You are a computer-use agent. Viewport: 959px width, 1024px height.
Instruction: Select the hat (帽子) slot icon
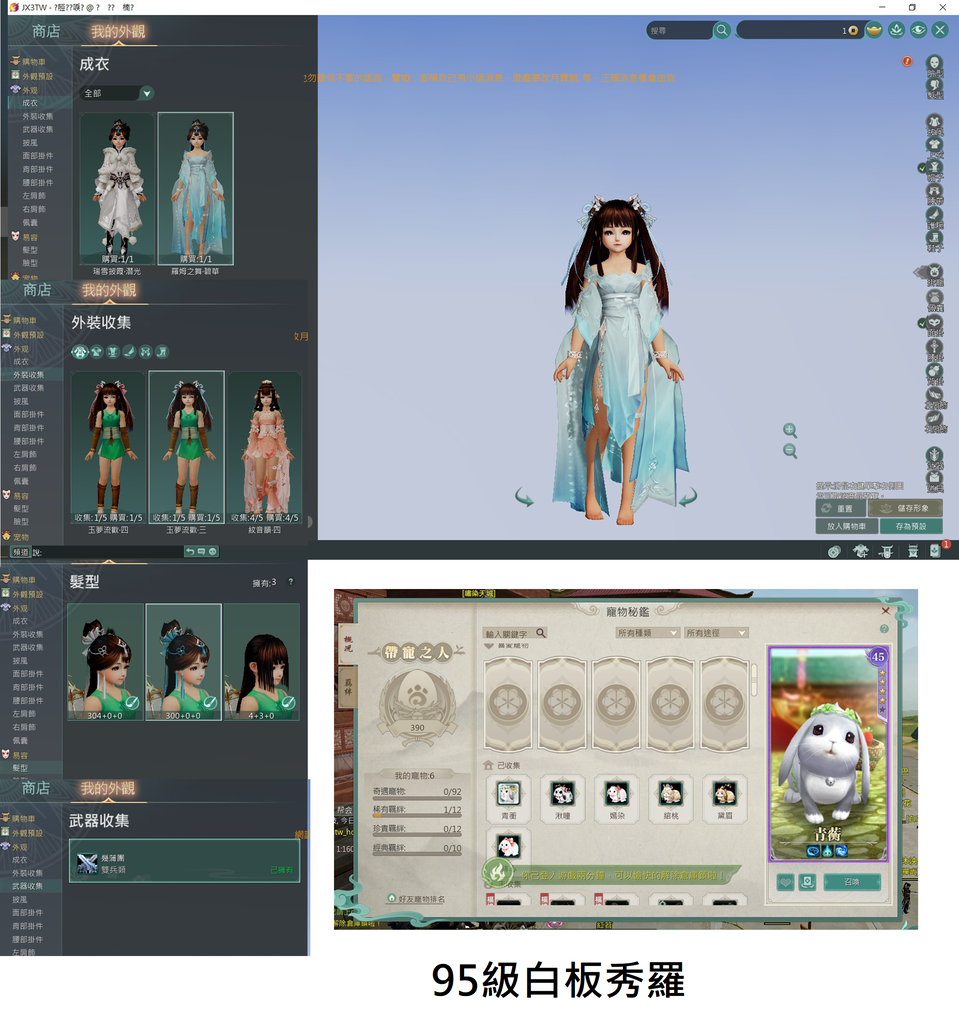pyautogui.click(x=935, y=168)
